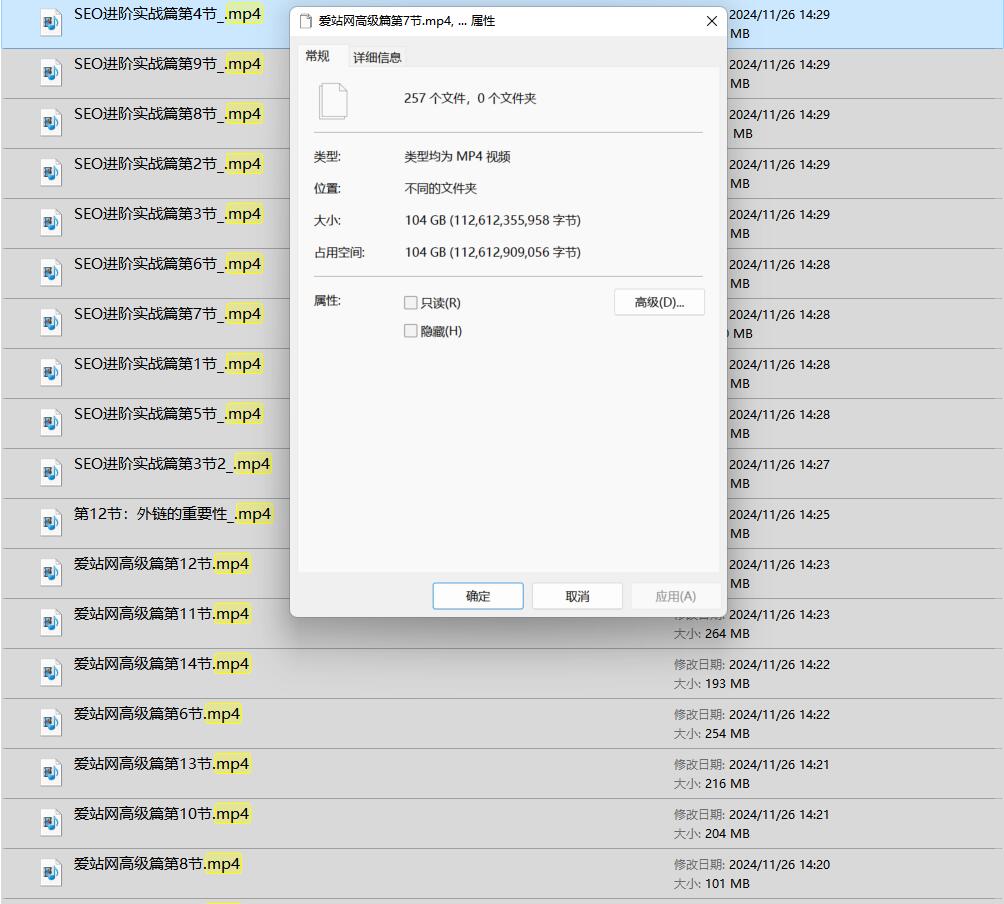Select the file icon of SEO进阶实战篇第9节
The width and height of the screenshot is (1004, 904).
coord(51,72)
